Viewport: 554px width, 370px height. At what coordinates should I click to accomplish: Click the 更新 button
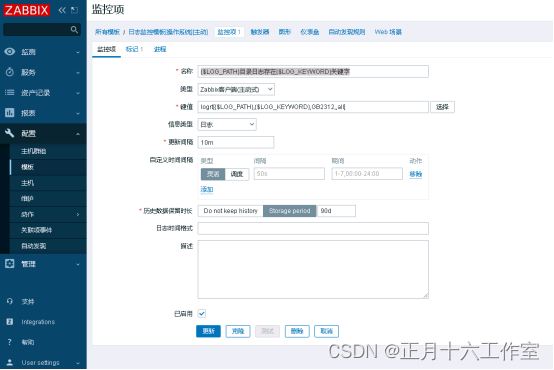(208, 331)
